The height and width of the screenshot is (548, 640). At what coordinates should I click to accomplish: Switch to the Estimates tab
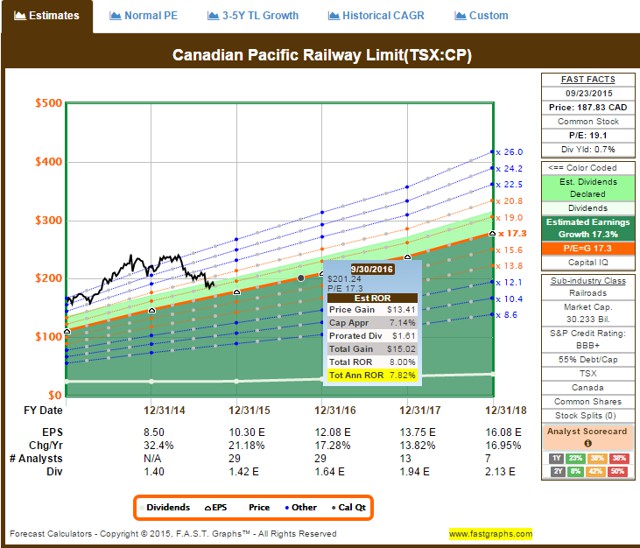(47, 16)
